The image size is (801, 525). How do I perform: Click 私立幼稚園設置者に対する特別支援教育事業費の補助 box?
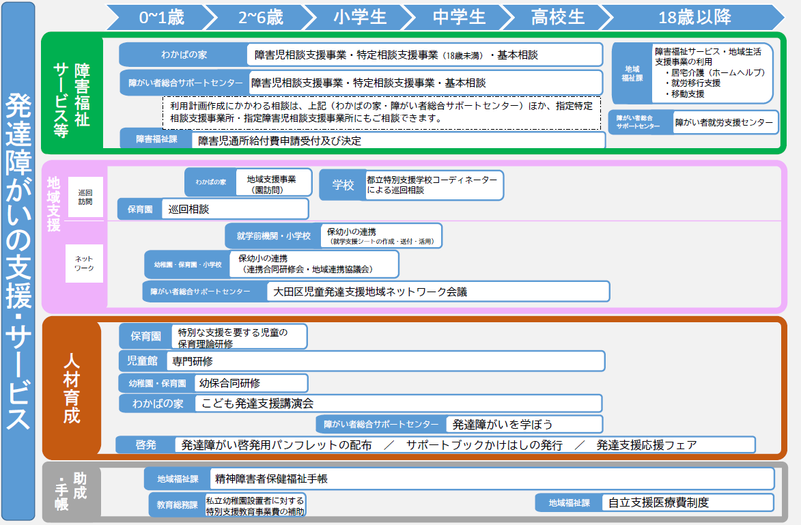coord(255,505)
